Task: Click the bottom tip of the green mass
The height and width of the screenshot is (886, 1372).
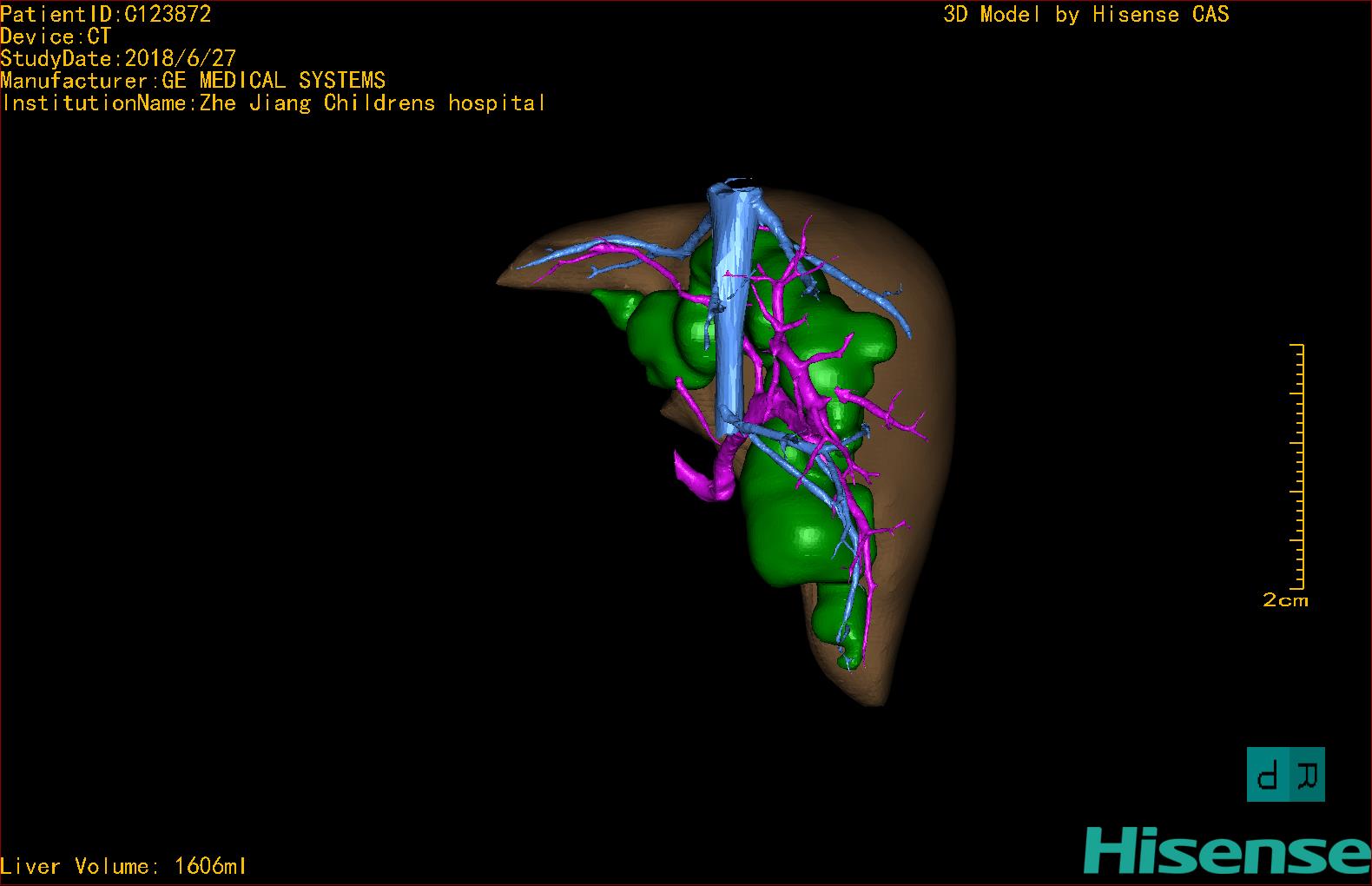Action: (x=854, y=660)
